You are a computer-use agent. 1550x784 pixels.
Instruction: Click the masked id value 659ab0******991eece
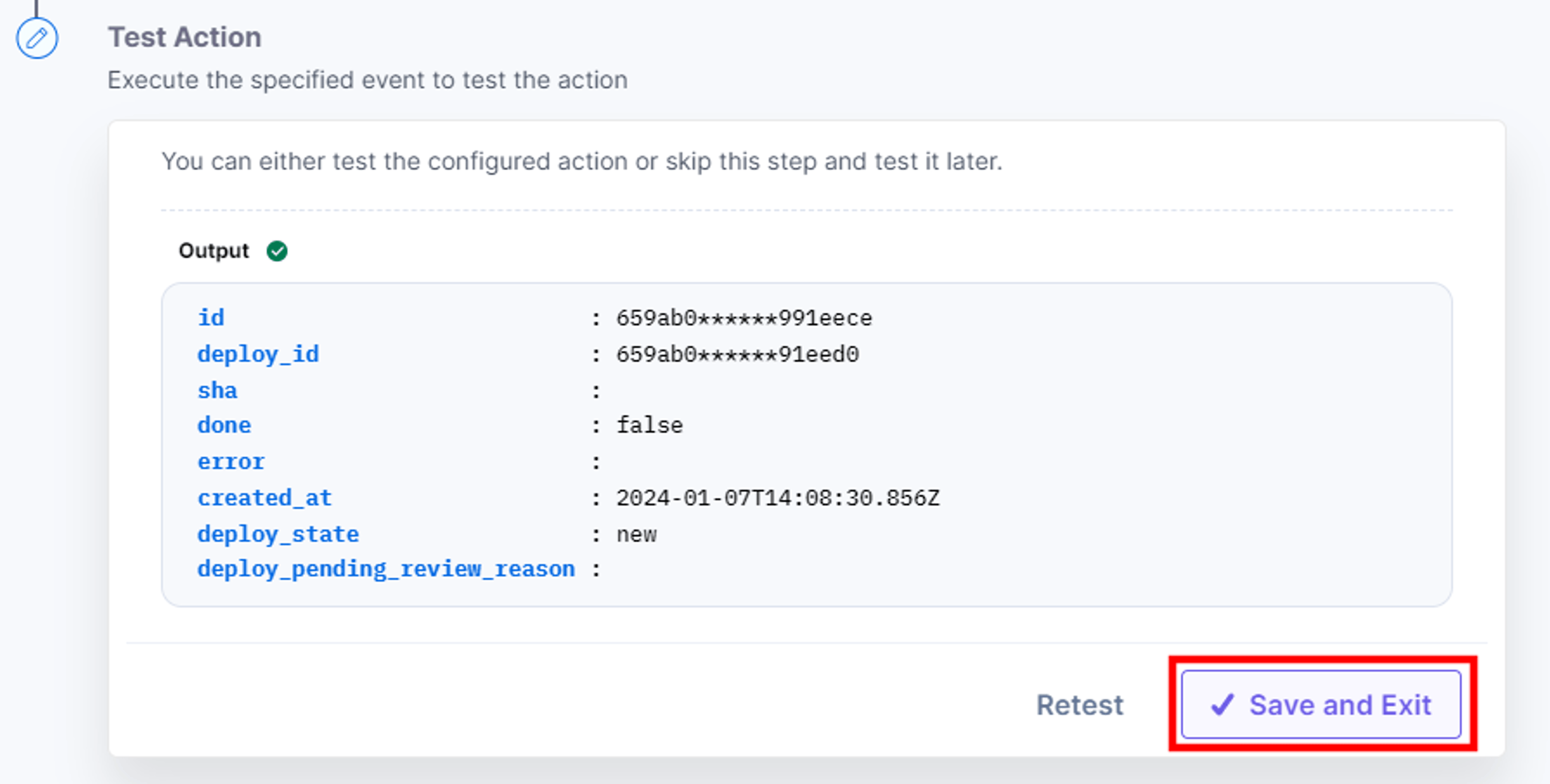tap(744, 318)
